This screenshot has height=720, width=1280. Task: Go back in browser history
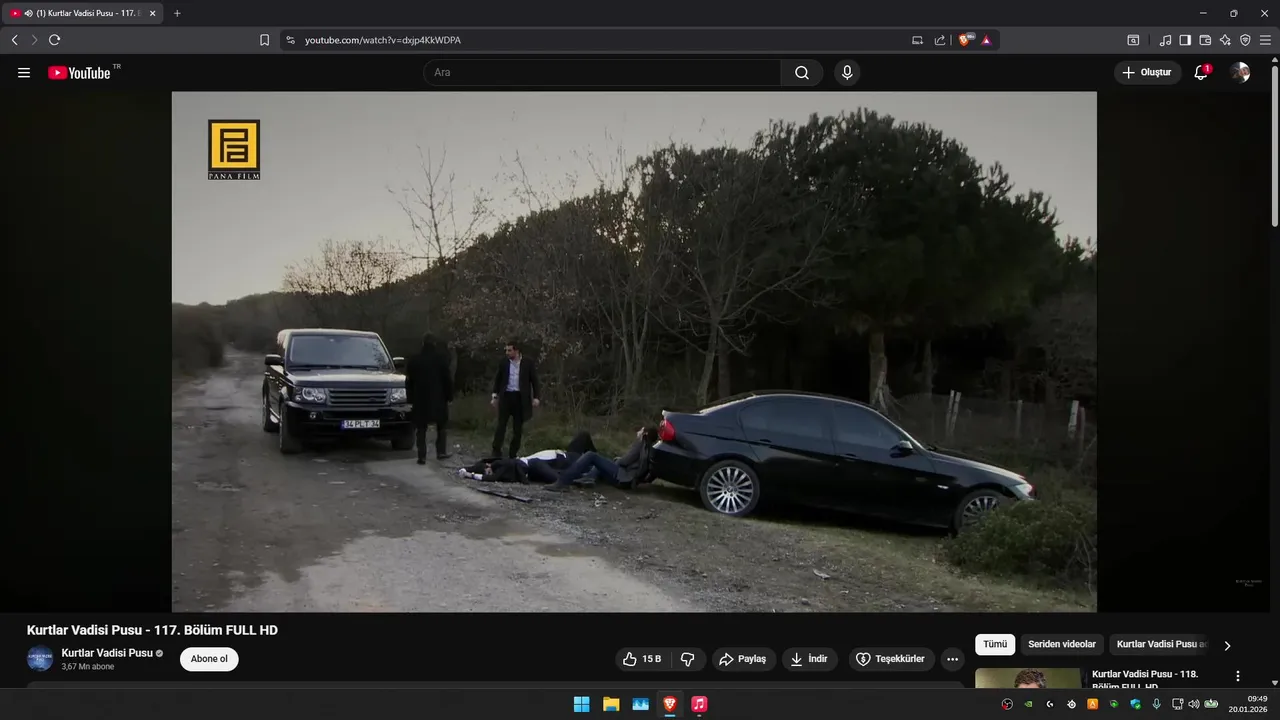click(14, 40)
